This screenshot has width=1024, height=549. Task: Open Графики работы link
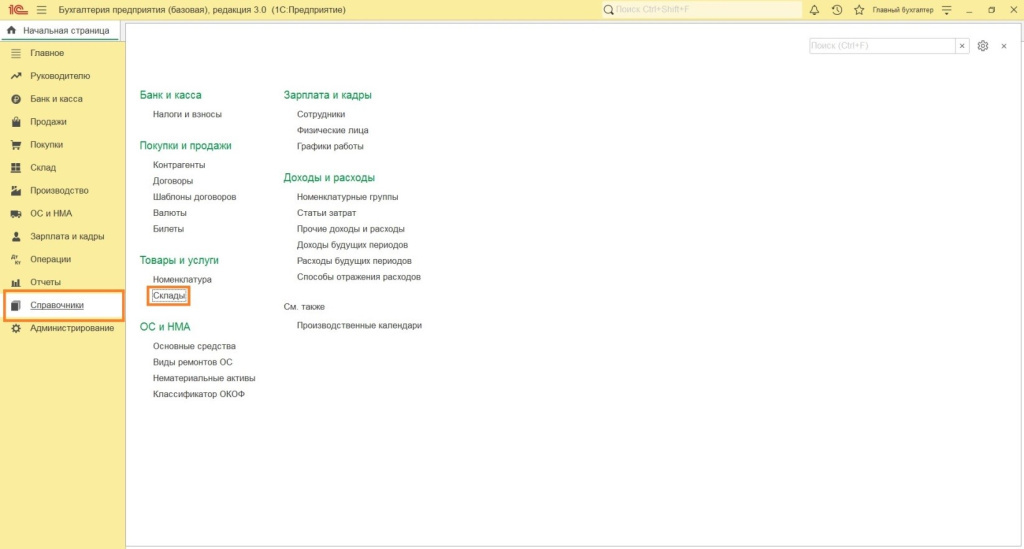click(330, 146)
